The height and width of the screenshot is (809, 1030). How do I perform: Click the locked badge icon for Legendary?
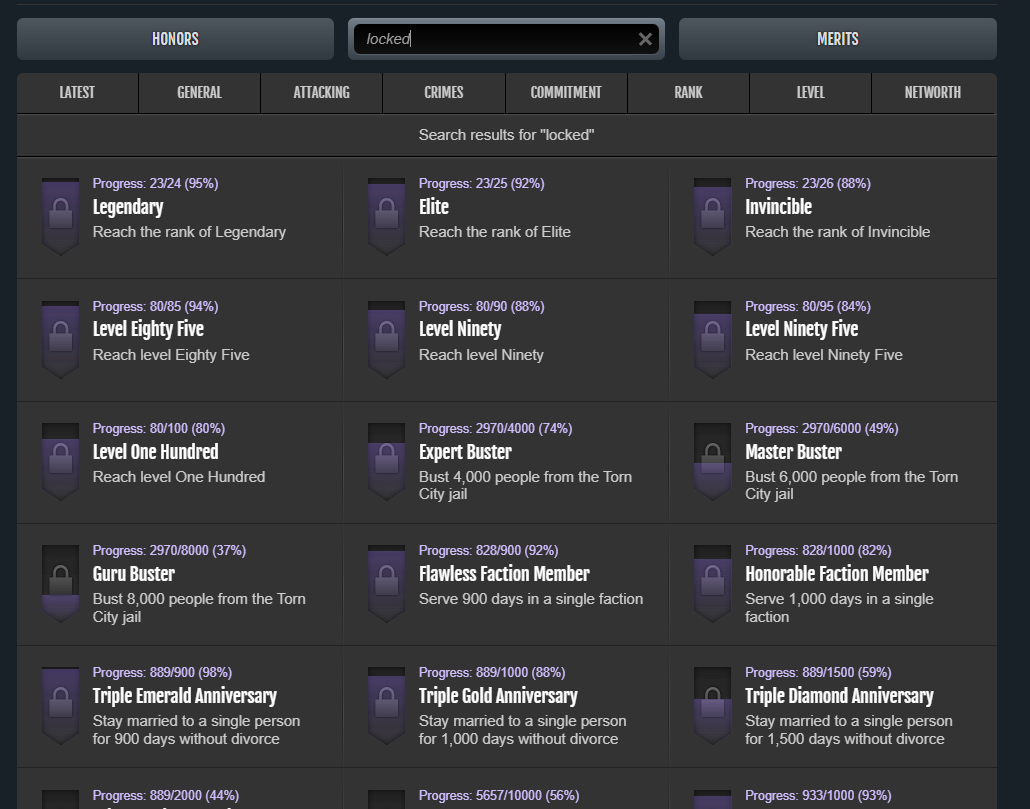point(60,217)
